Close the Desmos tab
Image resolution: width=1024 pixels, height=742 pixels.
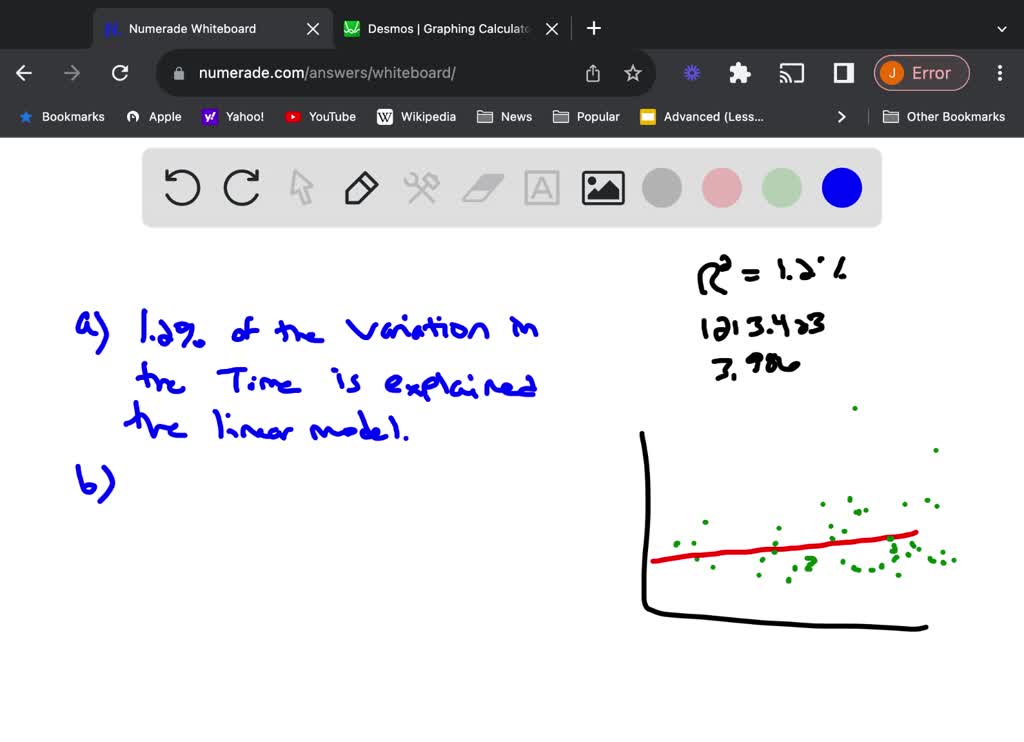coord(552,29)
